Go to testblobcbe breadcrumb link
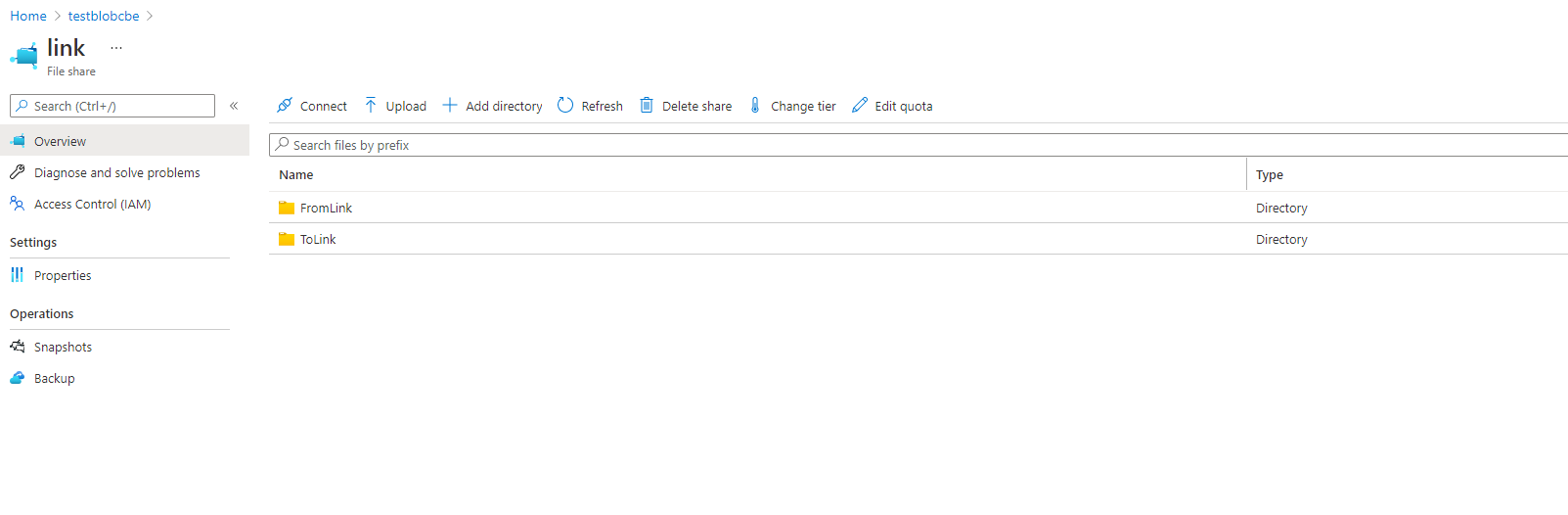This screenshot has width=1568, height=515. (104, 16)
